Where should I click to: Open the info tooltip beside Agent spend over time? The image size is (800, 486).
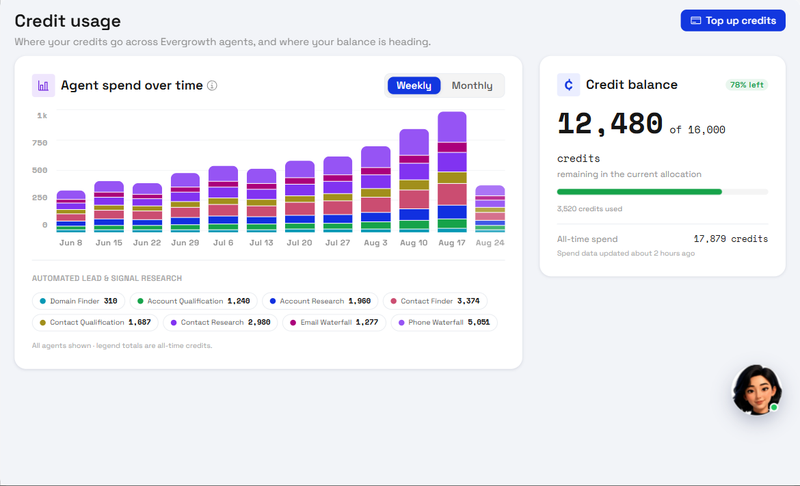click(212, 86)
